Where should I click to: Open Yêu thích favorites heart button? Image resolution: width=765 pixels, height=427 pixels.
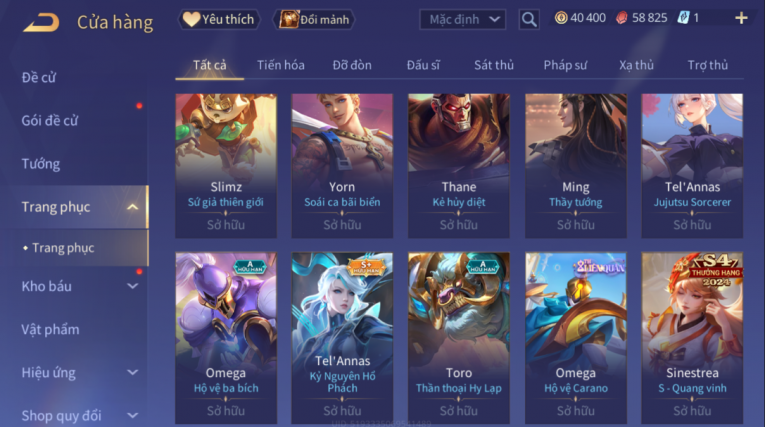pos(219,20)
